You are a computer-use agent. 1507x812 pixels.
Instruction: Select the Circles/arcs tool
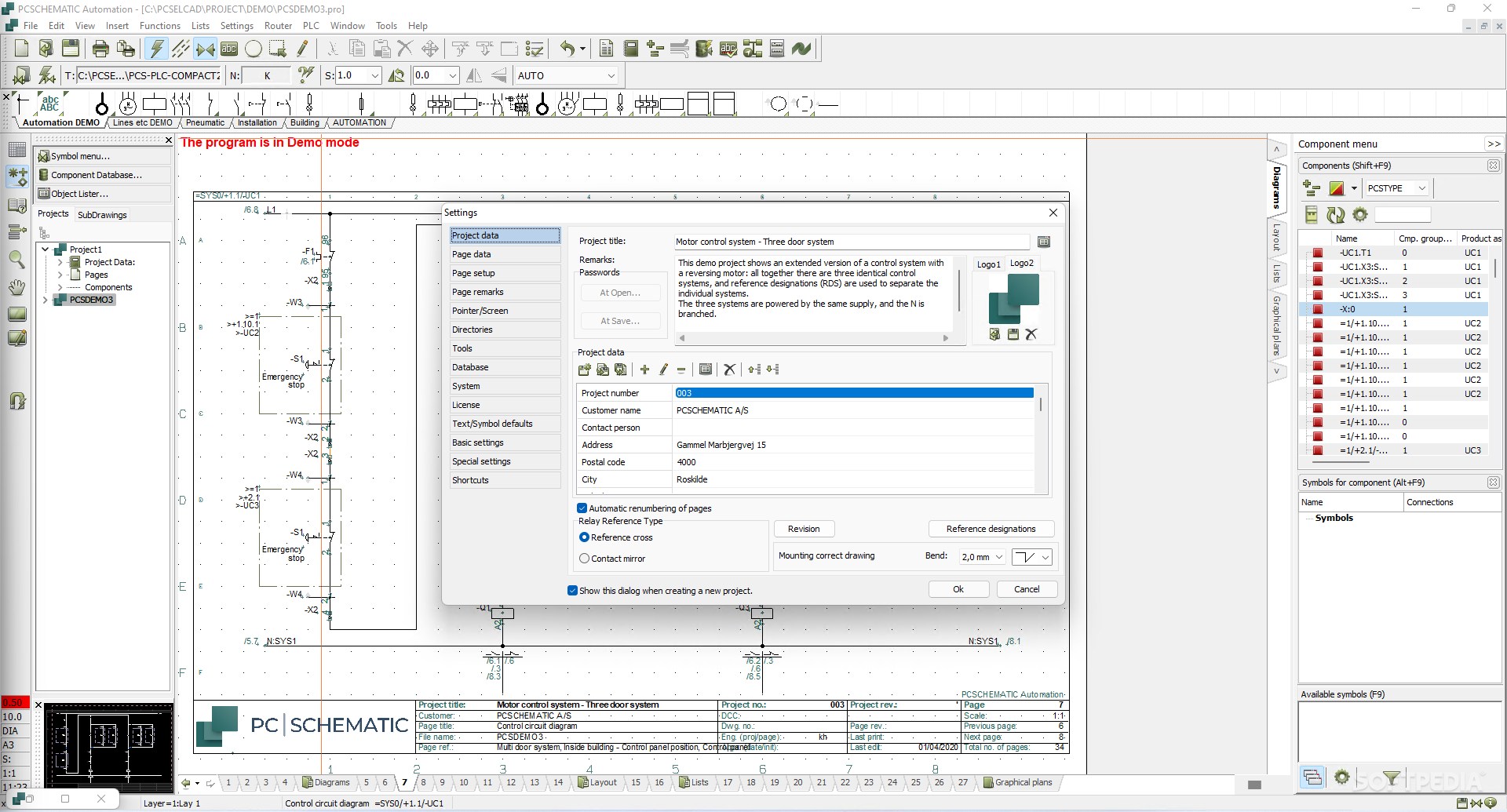click(254, 49)
